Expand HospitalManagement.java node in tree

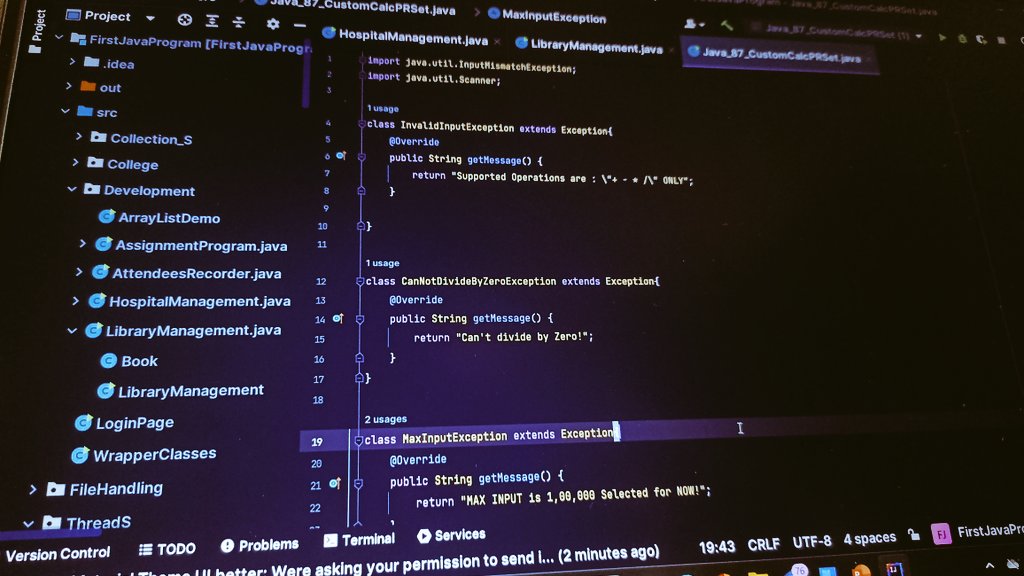[76, 300]
